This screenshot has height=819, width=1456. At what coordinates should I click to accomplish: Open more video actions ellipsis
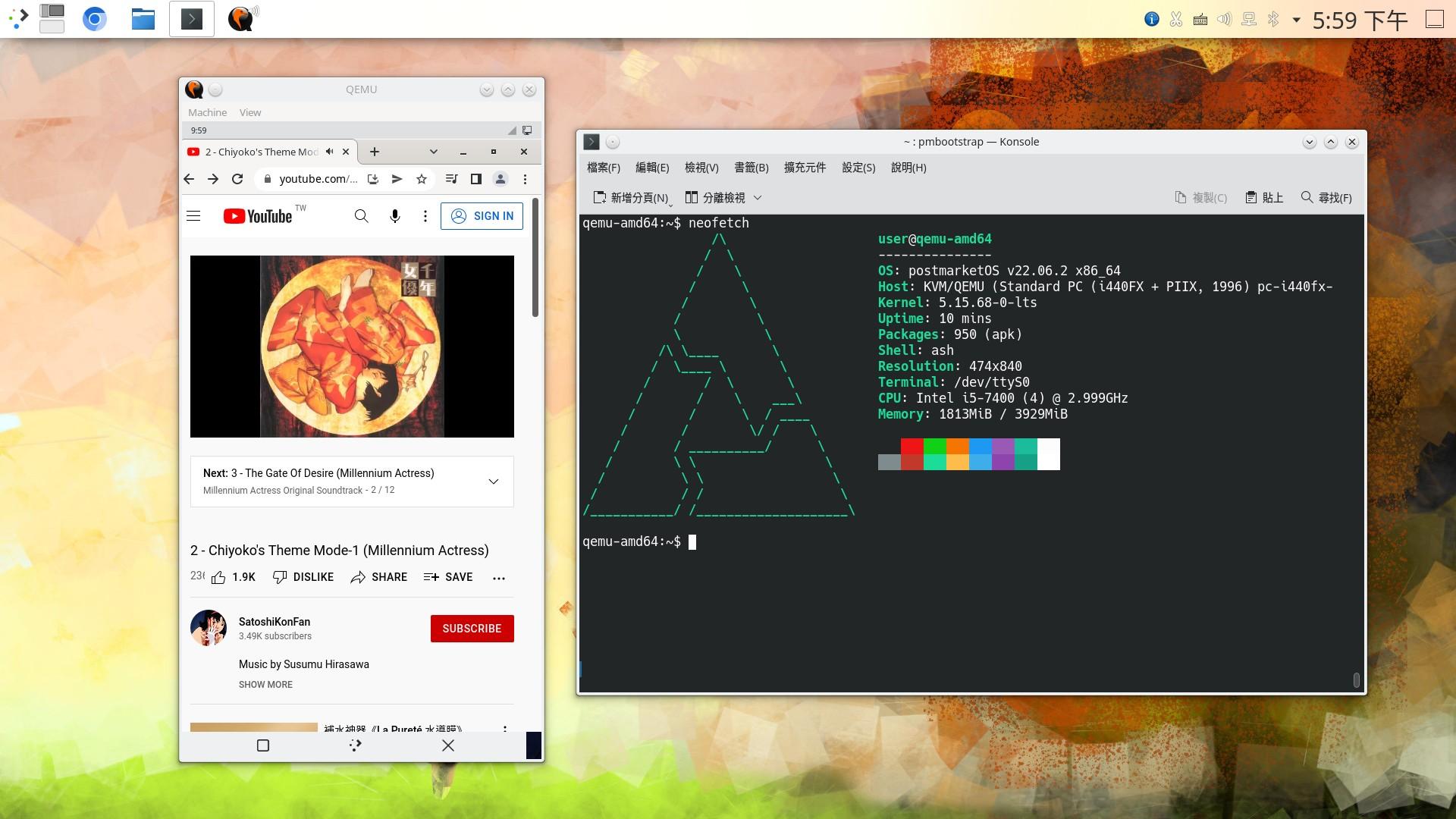tap(499, 578)
